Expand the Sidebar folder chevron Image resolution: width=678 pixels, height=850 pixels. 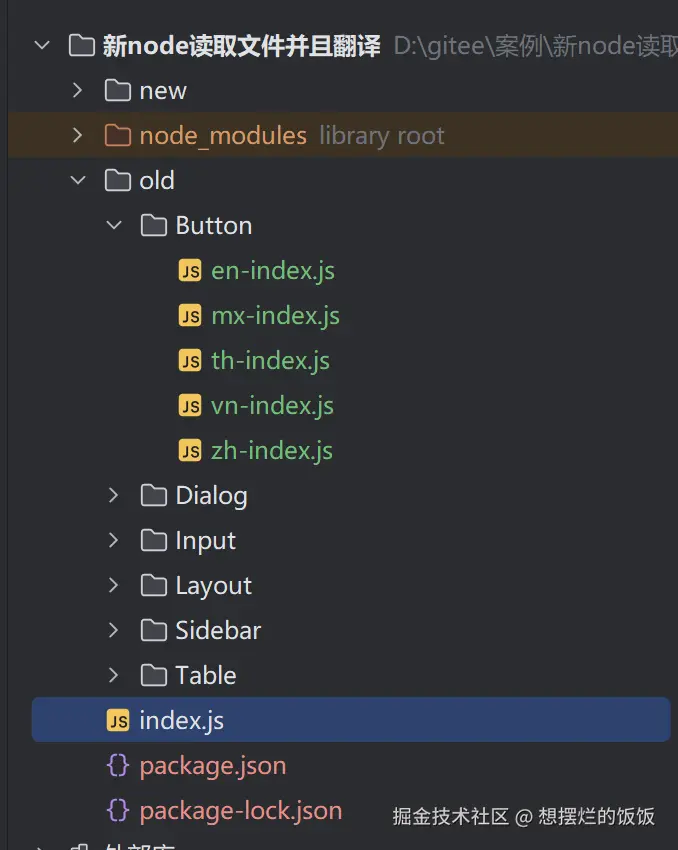pyautogui.click(x=114, y=631)
